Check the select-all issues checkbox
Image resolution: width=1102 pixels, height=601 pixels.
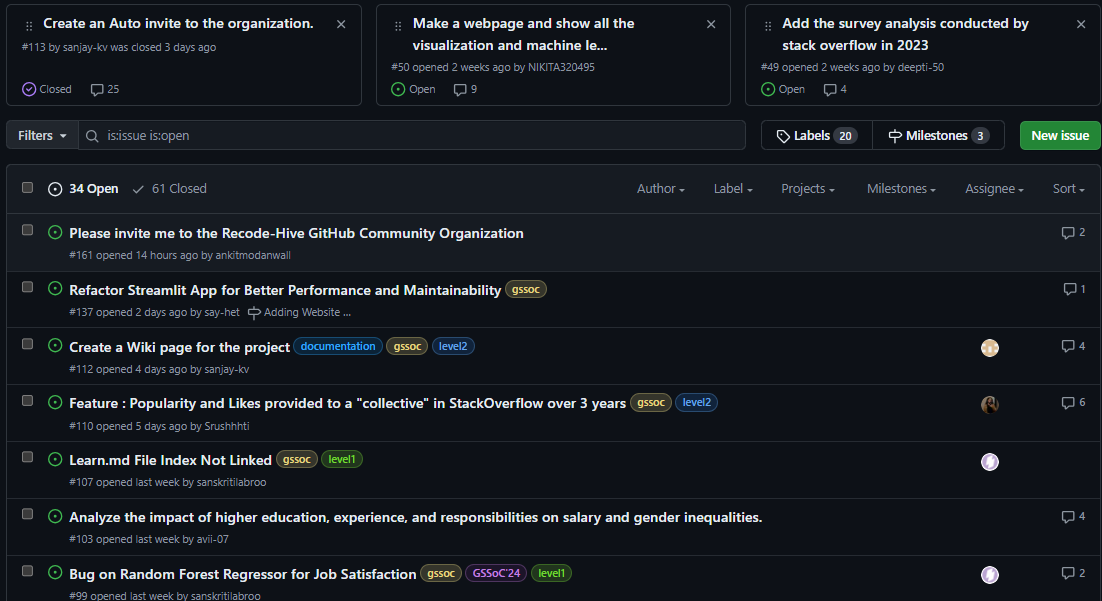pyautogui.click(x=27, y=187)
